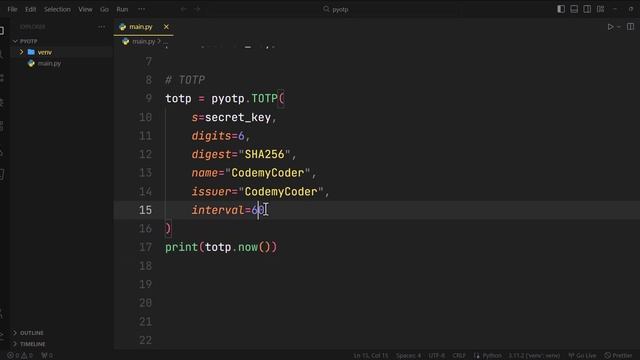640x360 pixels.
Task: Expand the Outline section
Action: (x=31, y=333)
